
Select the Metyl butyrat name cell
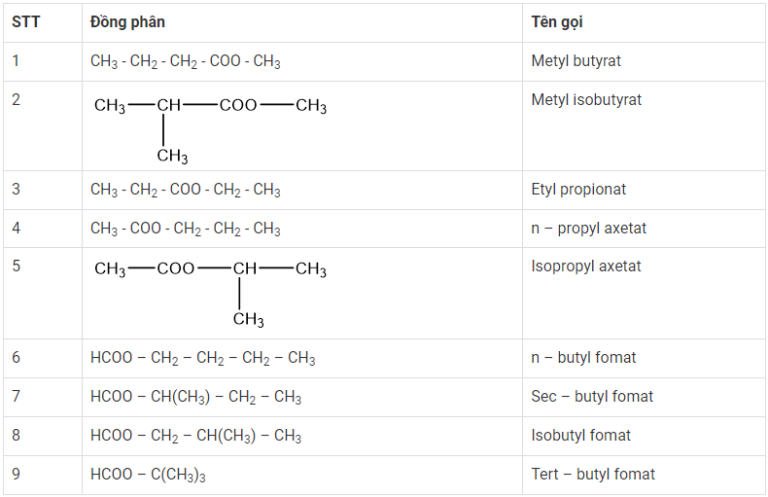[x=576, y=61]
